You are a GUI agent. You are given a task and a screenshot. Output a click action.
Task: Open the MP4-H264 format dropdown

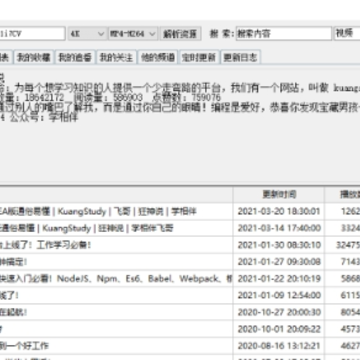pos(133,34)
